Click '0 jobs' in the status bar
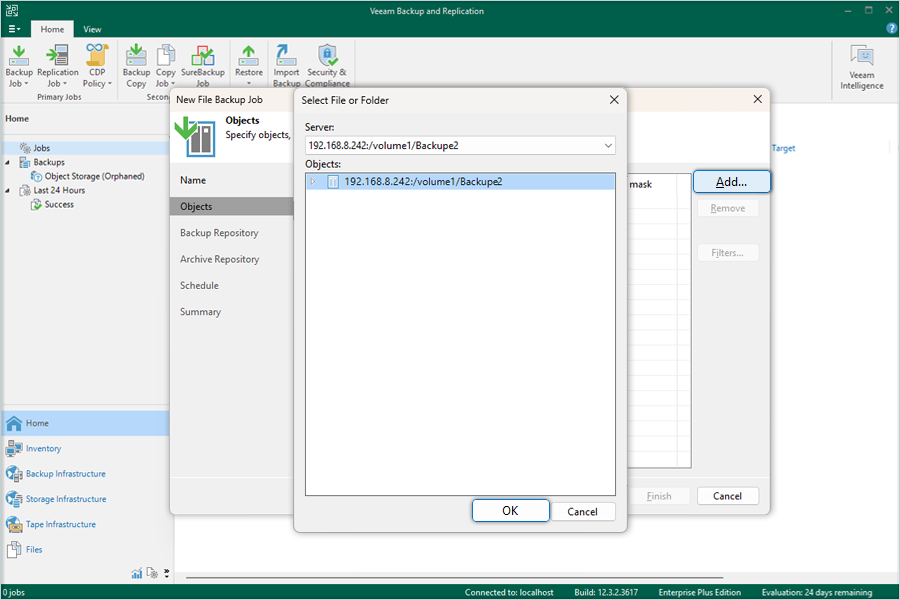 point(13,593)
